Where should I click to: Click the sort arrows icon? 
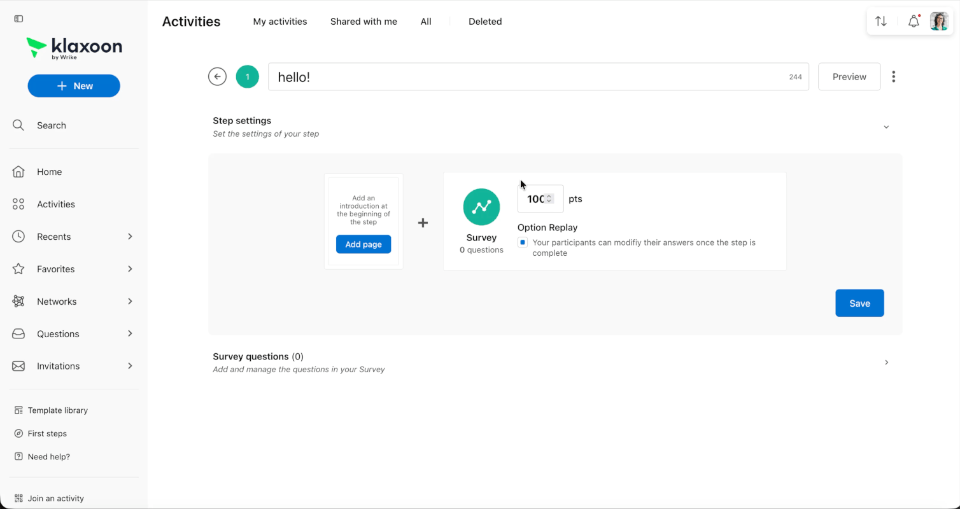click(881, 21)
